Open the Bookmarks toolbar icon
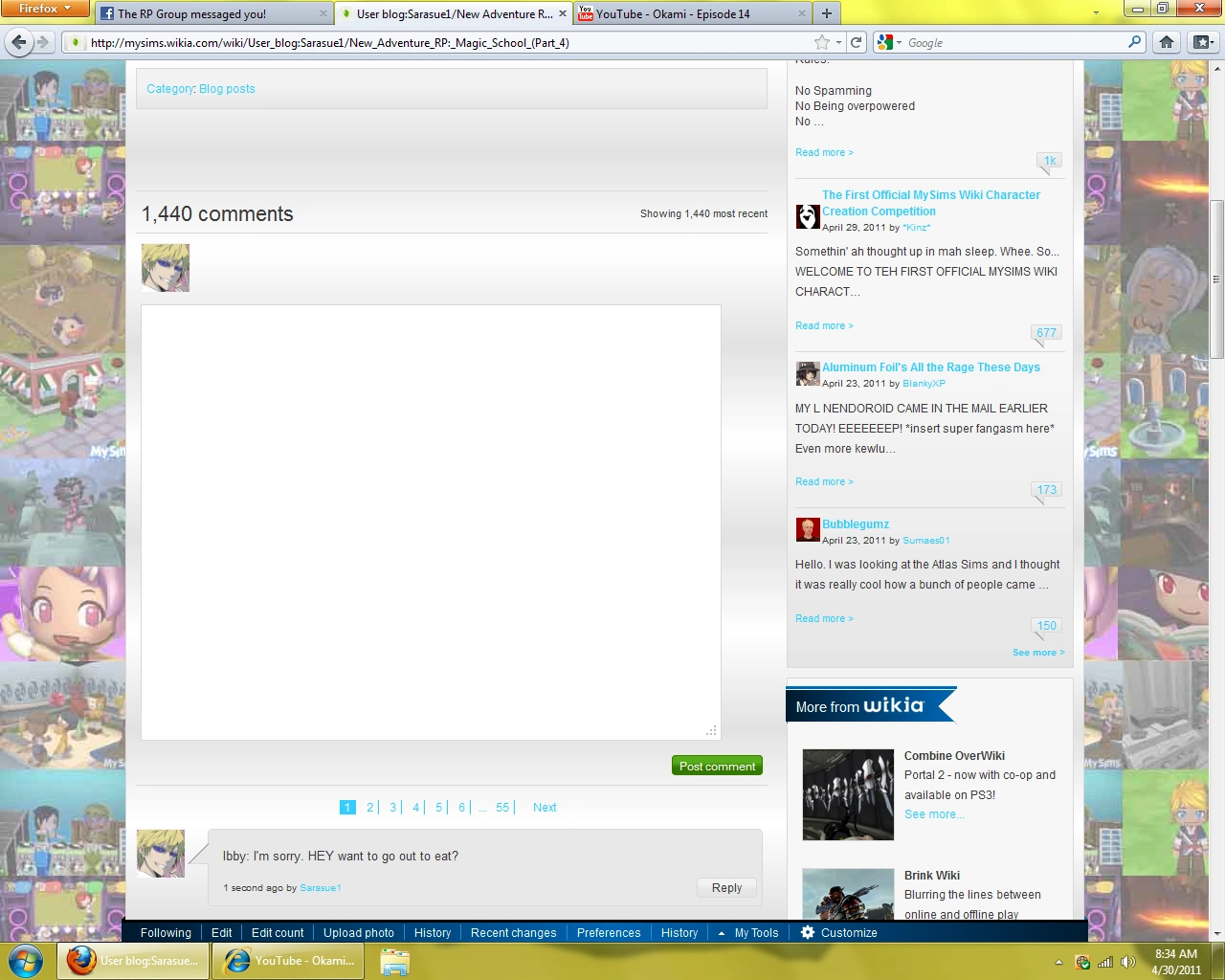The height and width of the screenshot is (980, 1225). click(x=1202, y=42)
